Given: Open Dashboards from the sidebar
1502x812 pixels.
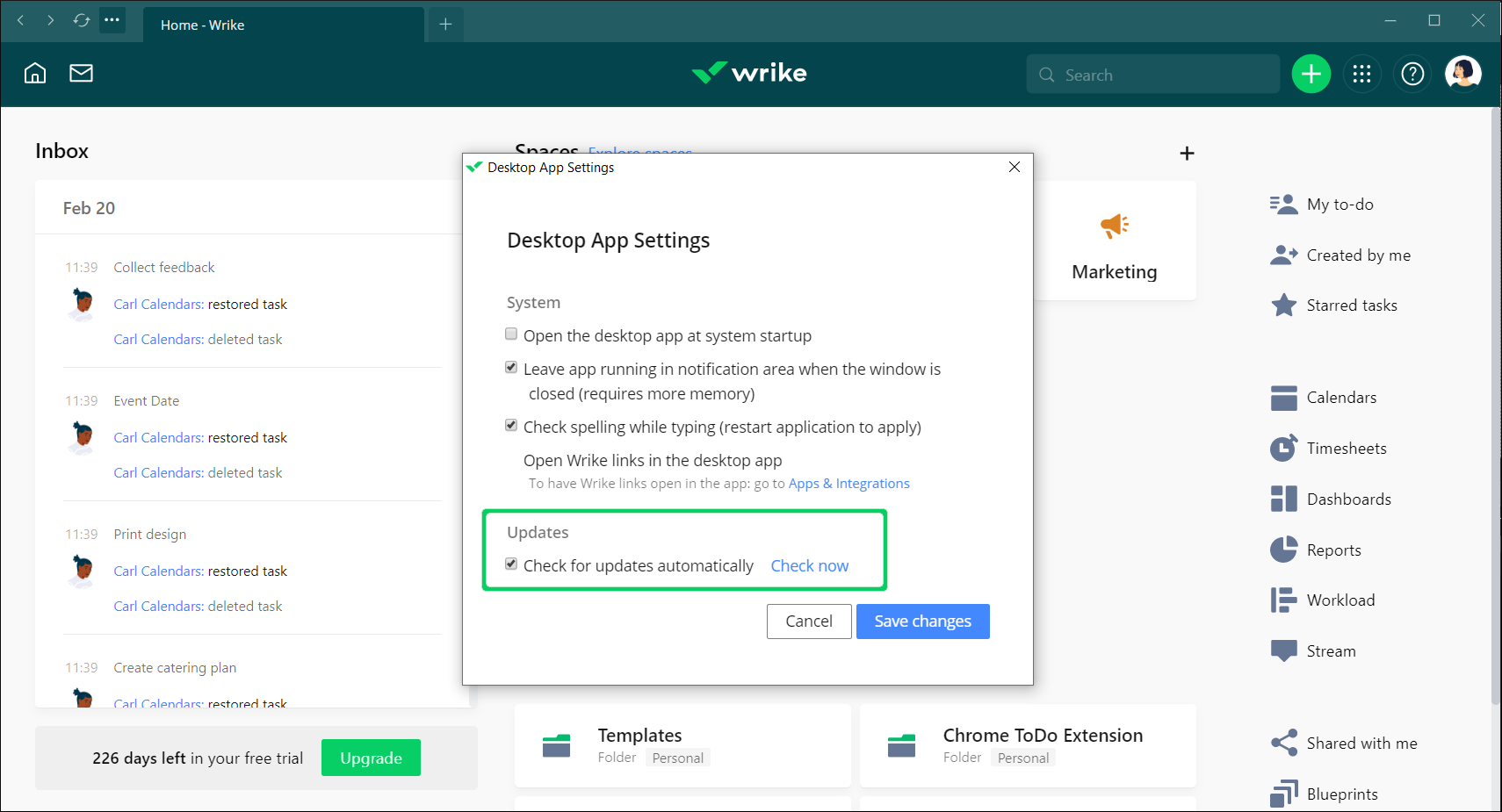Looking at the screenshot, I should [x=1348, y=499].
